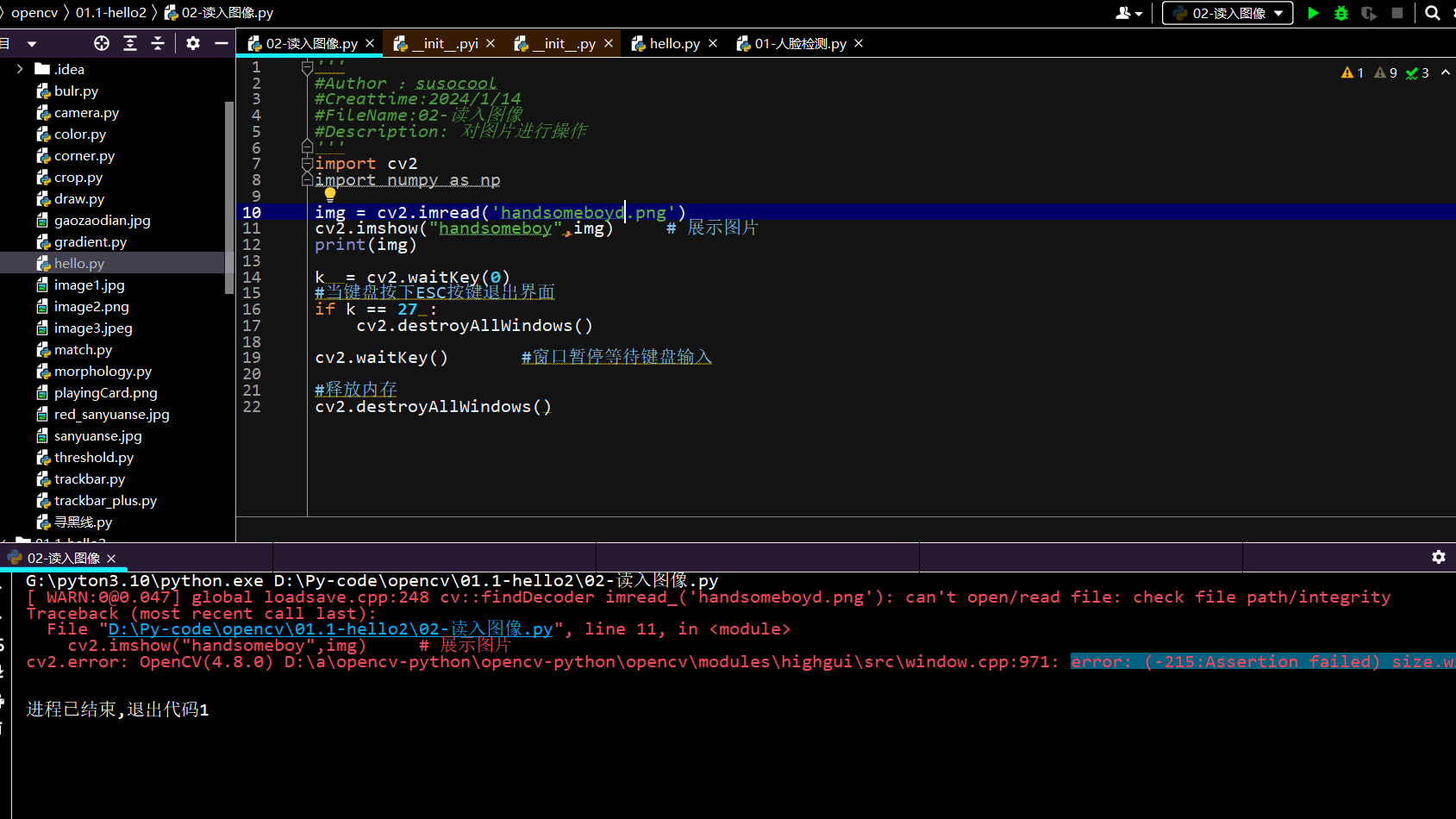Expand the .idea folder
Viewport: 1456px width, 819px height.
(20, 68)
